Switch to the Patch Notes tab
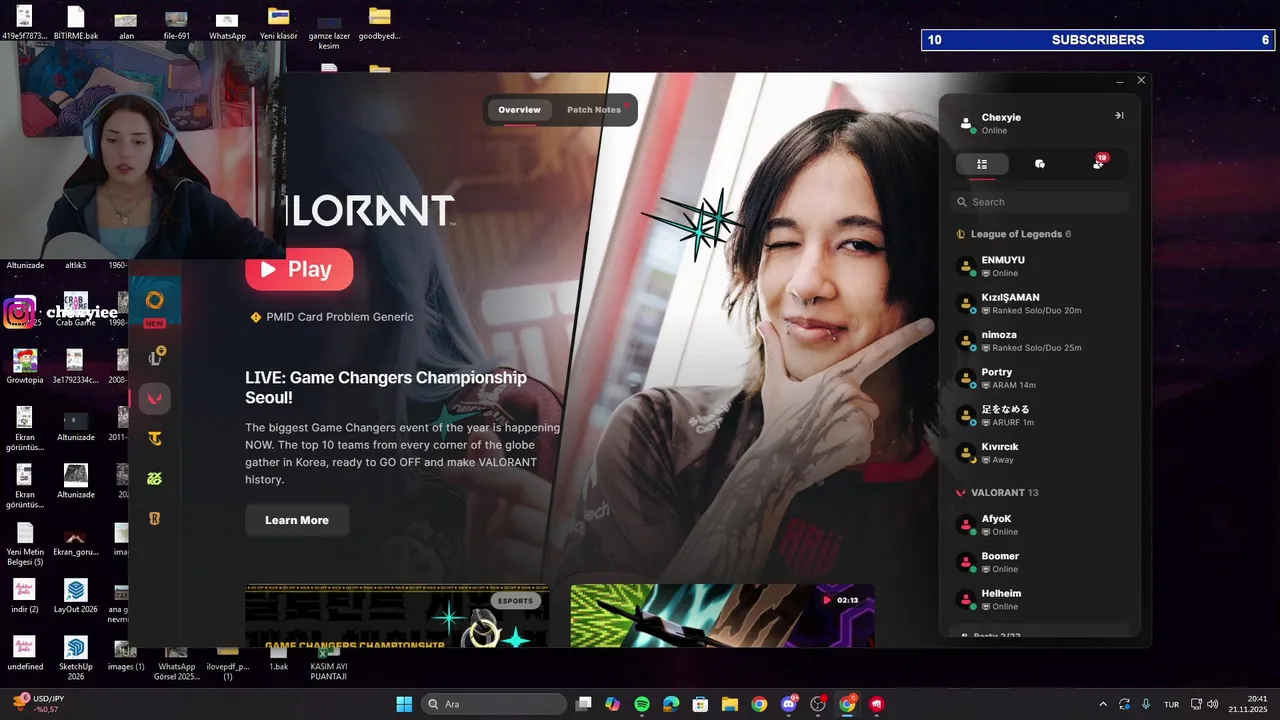Viewport: 1280px width, 720px height. 594,110
